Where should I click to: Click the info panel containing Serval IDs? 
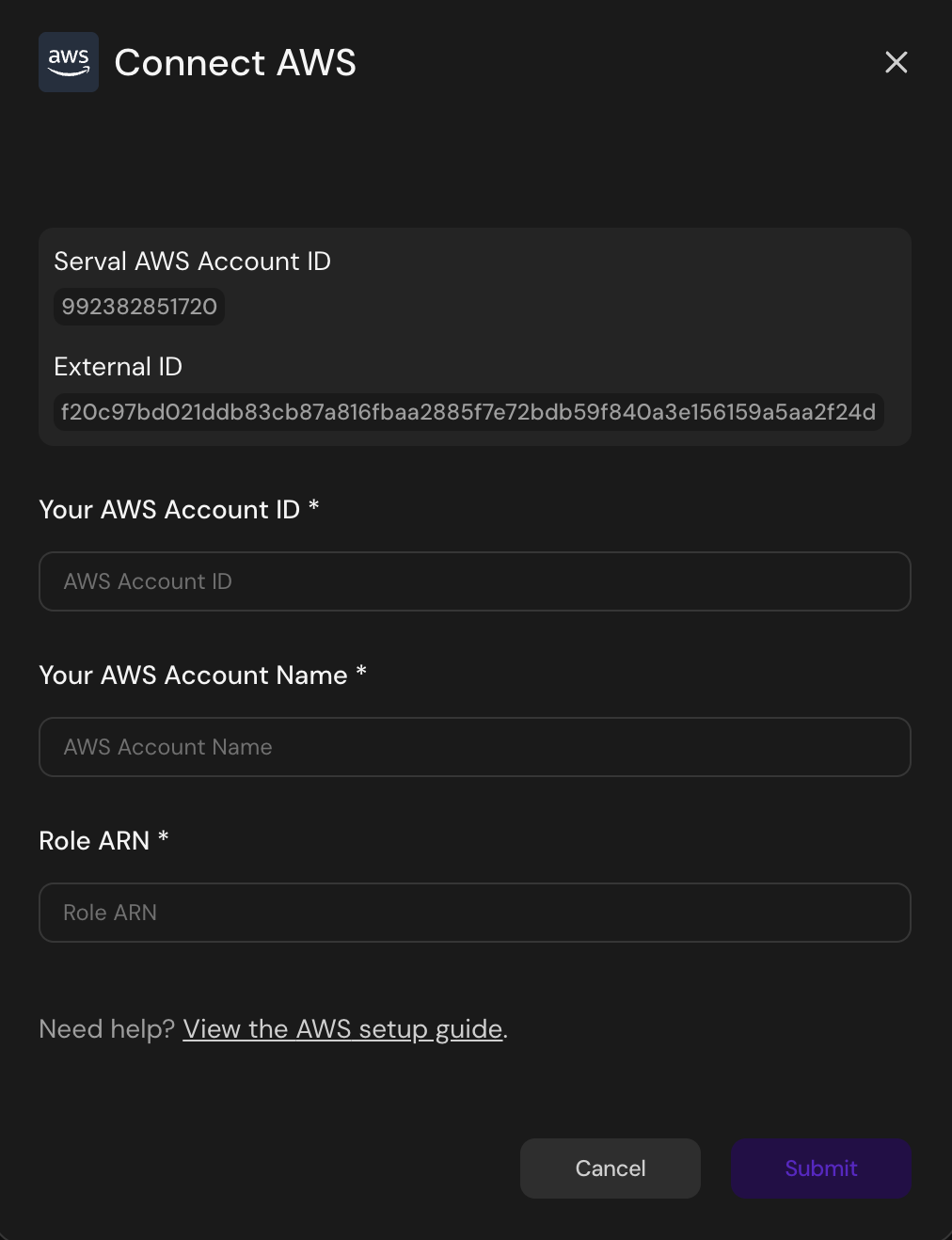pos(474,335)
